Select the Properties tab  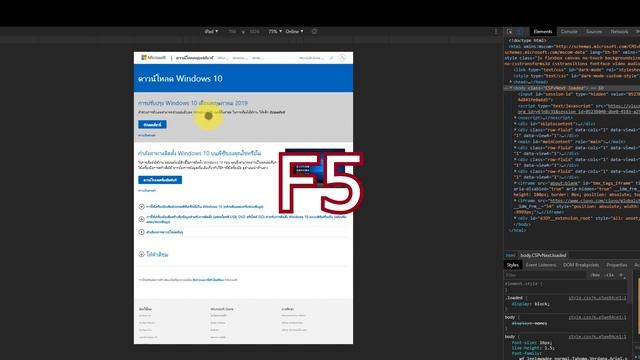click(x=616, y=265)
